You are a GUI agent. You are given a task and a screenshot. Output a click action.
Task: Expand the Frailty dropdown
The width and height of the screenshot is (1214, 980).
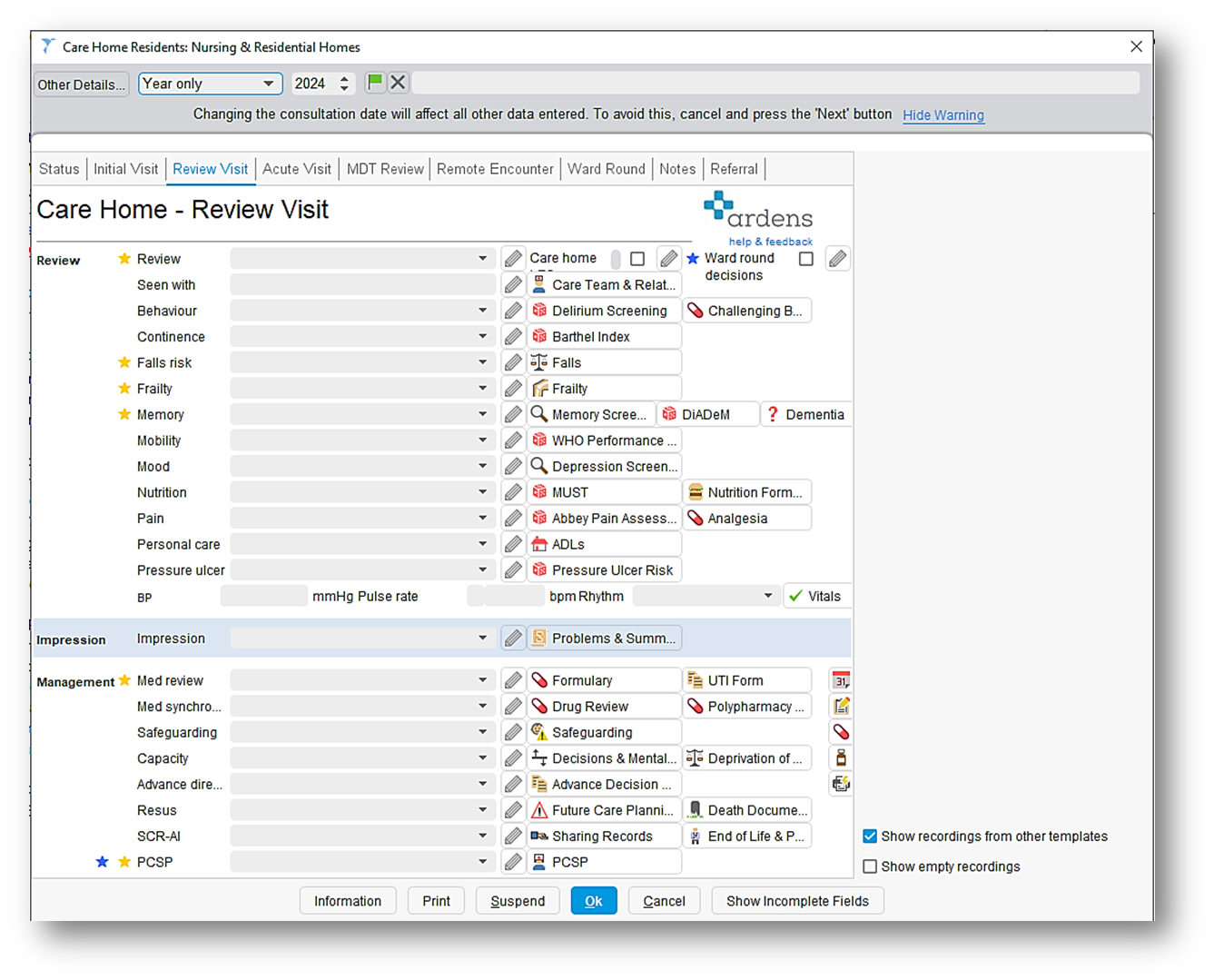coord(482,389)
